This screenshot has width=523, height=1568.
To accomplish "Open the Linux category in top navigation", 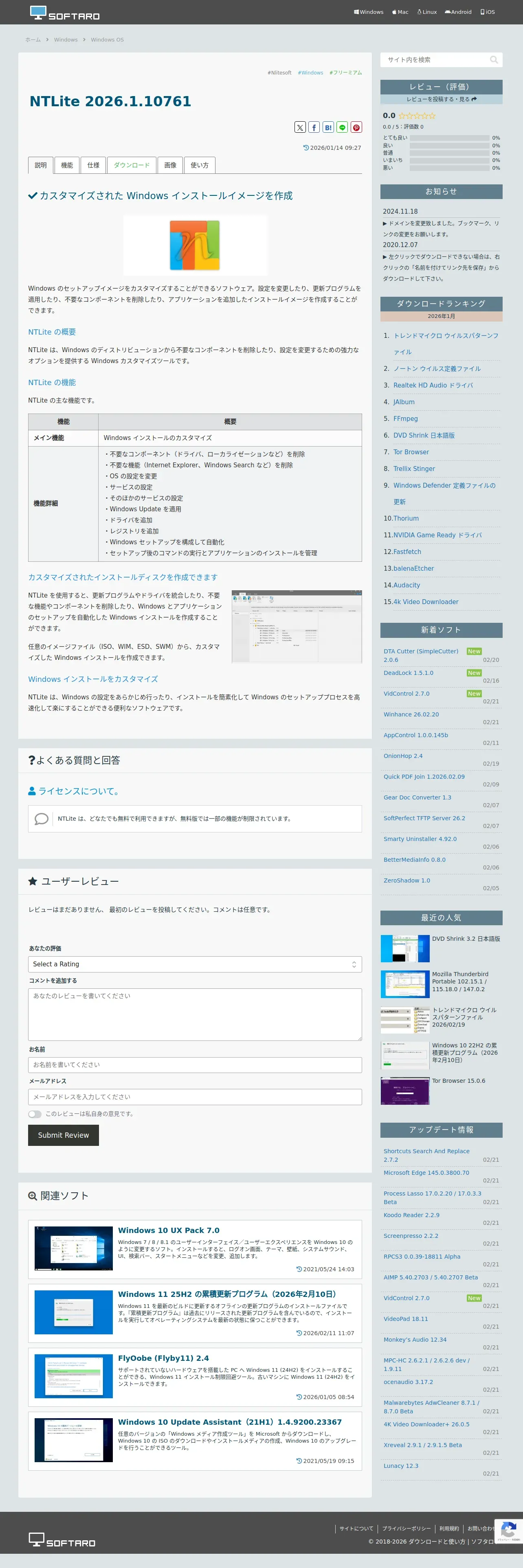I will (427, 12).
